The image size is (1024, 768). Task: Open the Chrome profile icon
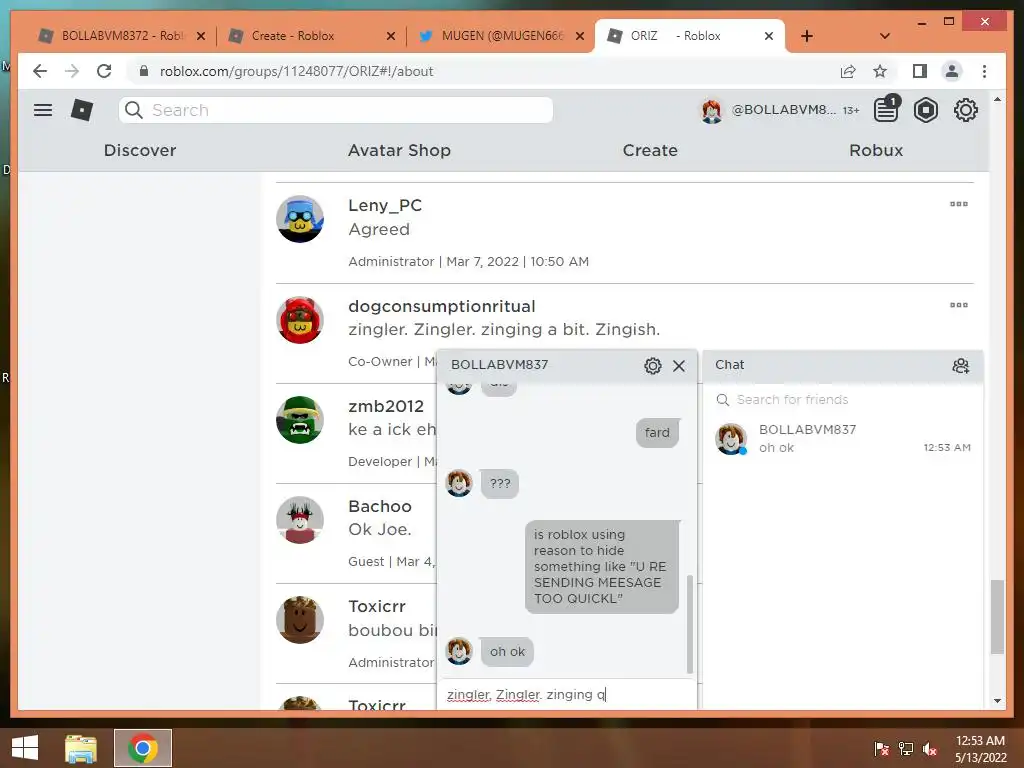point(952,71)
